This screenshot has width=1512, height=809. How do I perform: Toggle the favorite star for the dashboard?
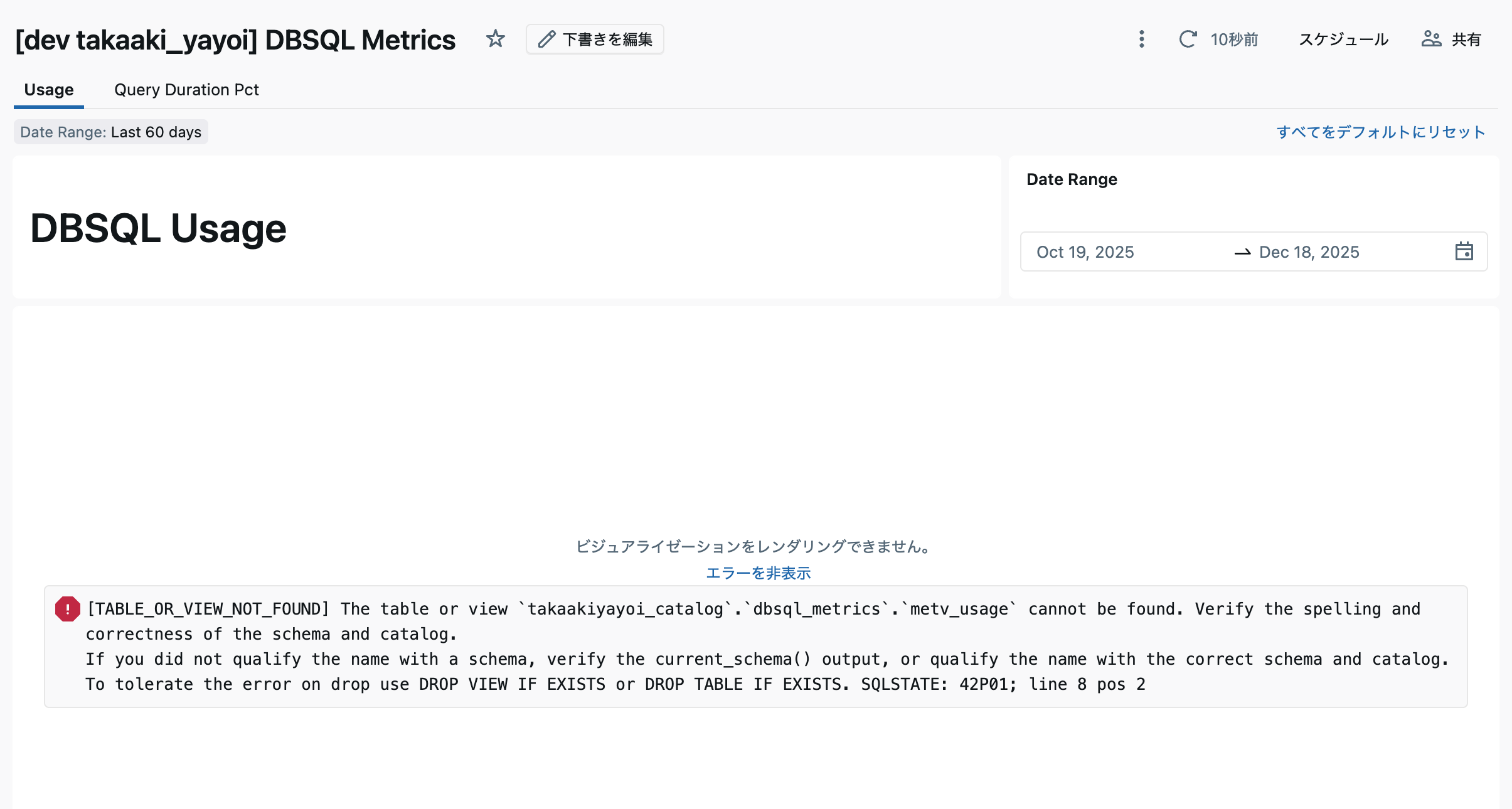coord(495,38)
